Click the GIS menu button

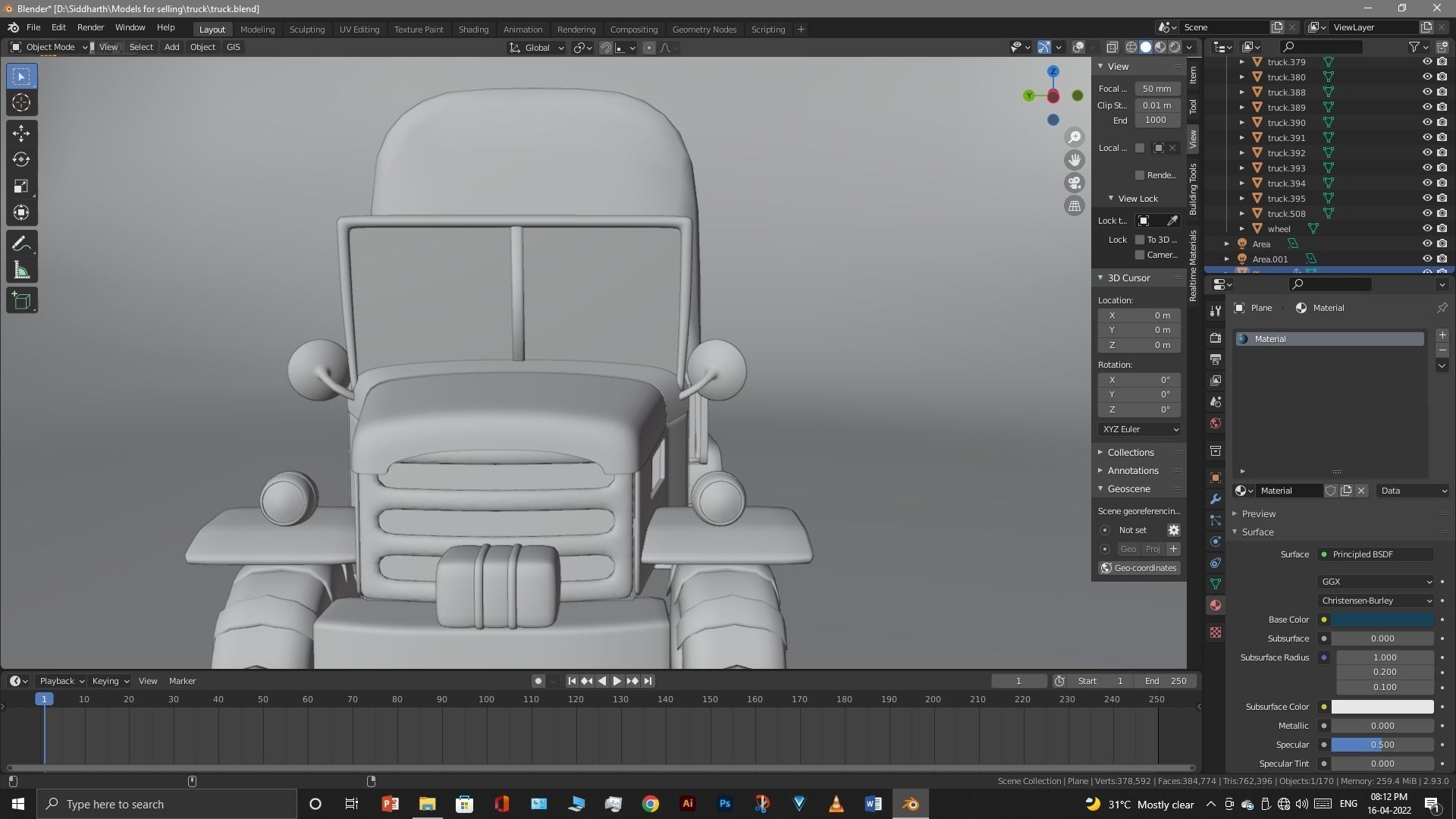pos(233,47)
